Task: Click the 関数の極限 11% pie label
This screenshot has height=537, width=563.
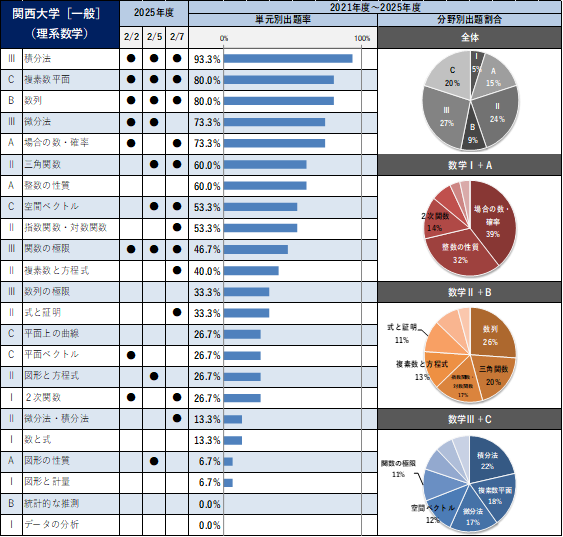Action: pos(398,468)
